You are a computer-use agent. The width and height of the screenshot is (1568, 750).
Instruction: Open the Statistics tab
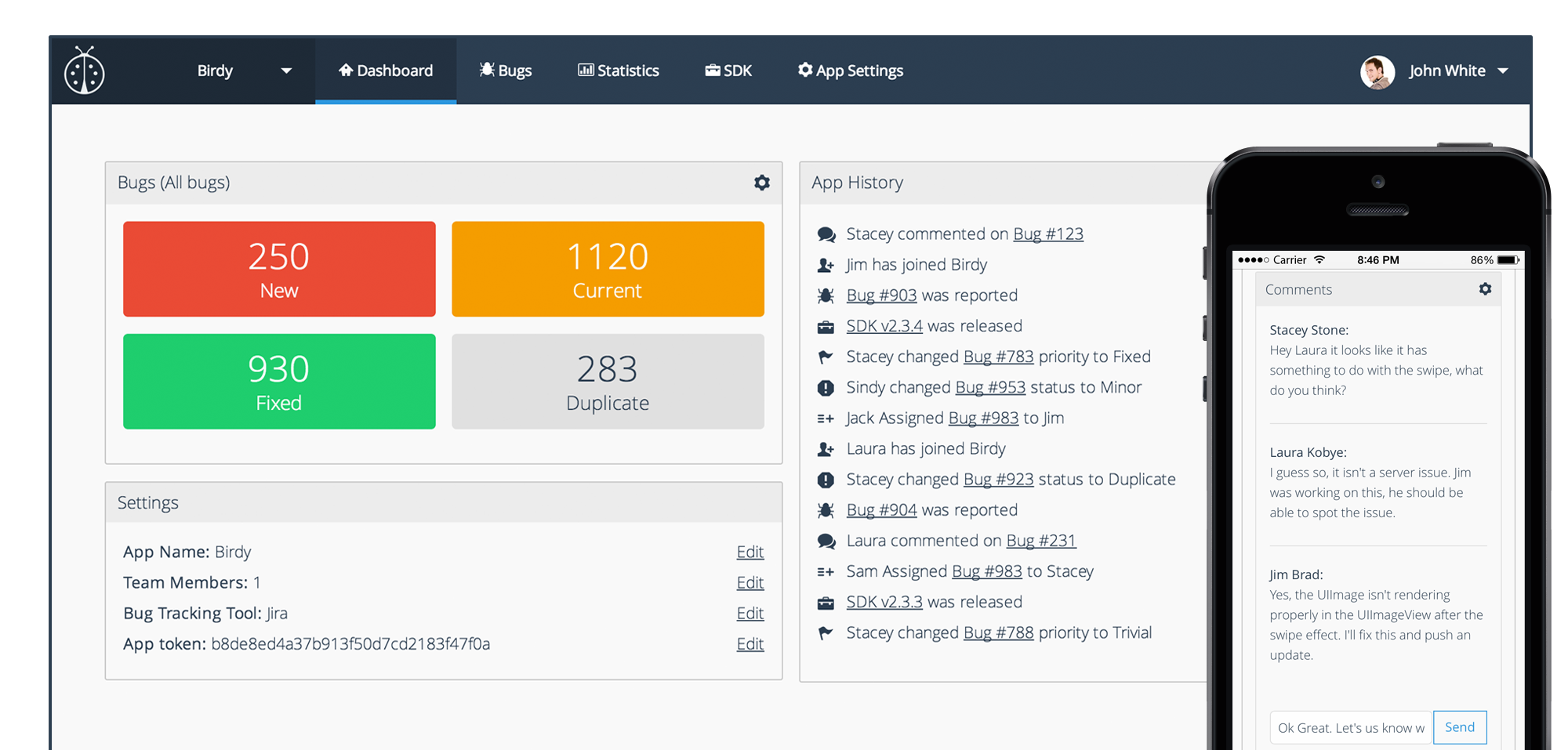pos(619,71)
